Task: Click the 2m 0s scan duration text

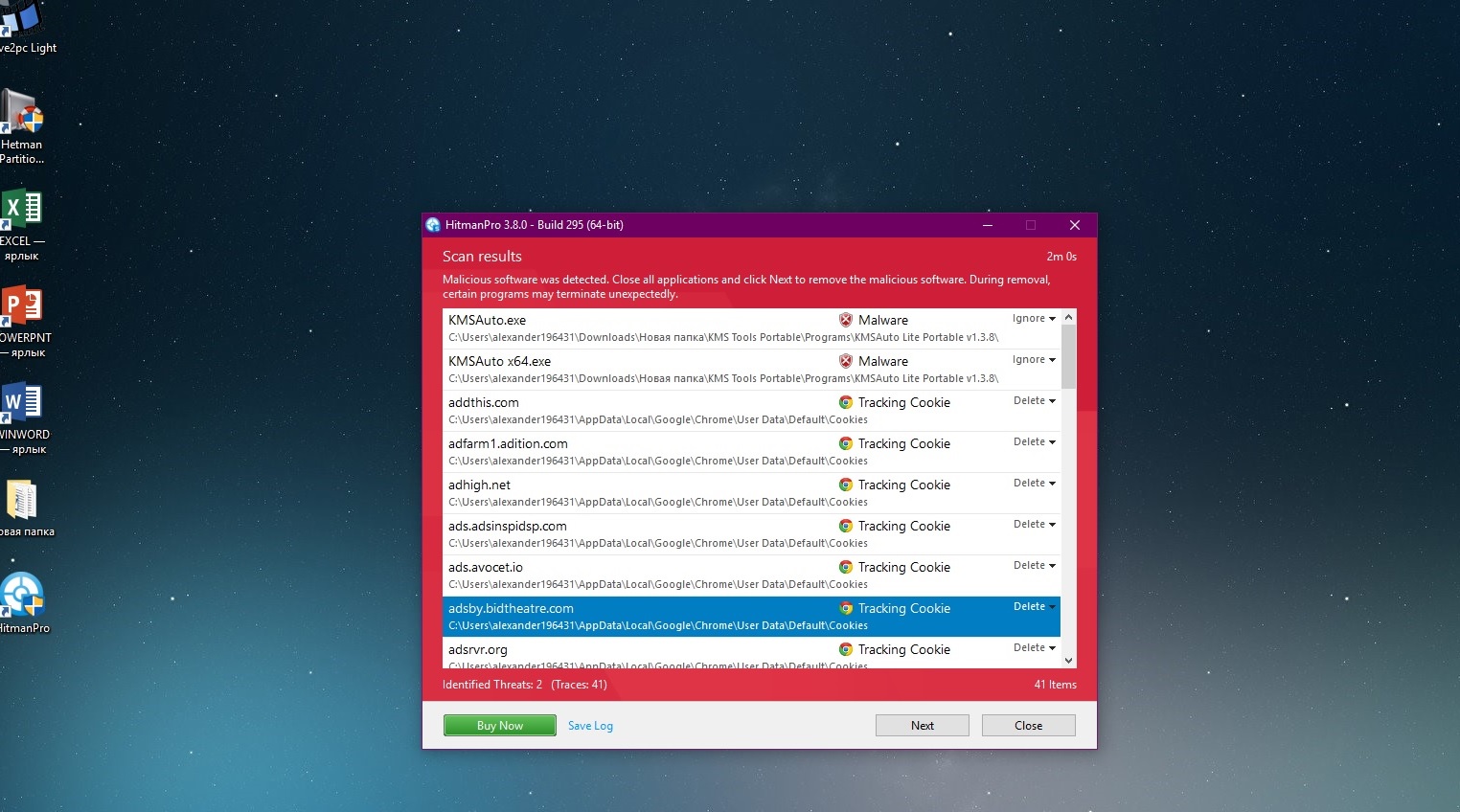Action: coord(1061,257)
